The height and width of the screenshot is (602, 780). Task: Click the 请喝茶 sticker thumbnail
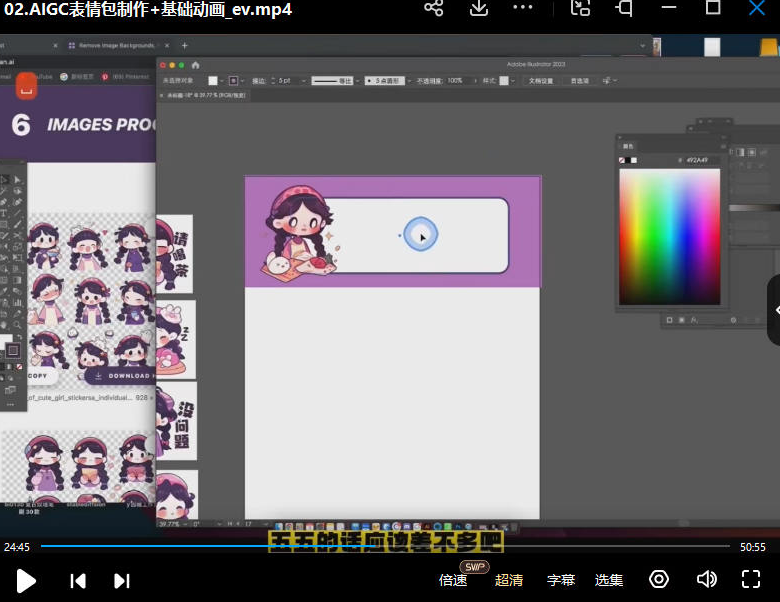click(x=175, y=253)
